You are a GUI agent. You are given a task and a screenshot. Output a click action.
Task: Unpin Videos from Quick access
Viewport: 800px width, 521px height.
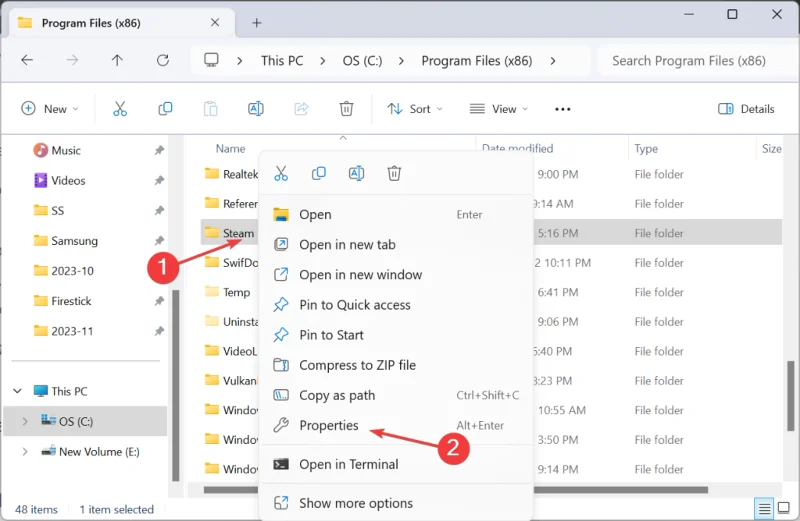click(x=159, y=180)
